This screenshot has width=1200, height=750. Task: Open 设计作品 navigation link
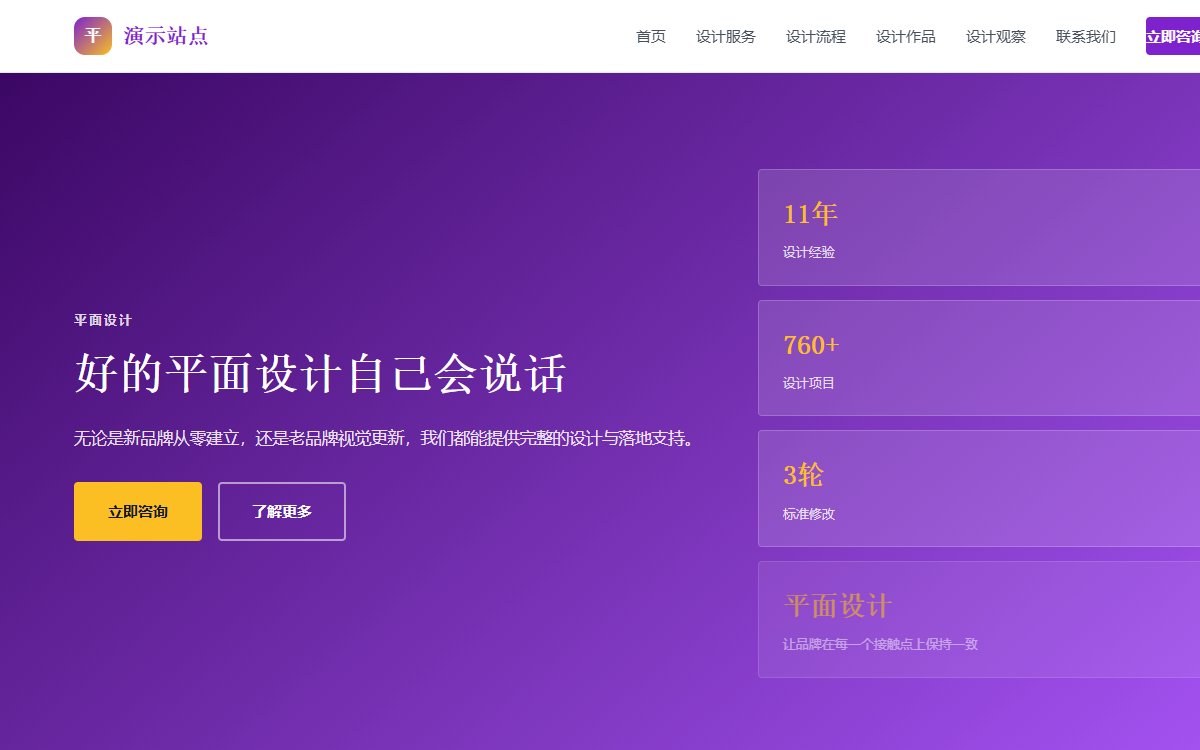click(x=906, y=37)
